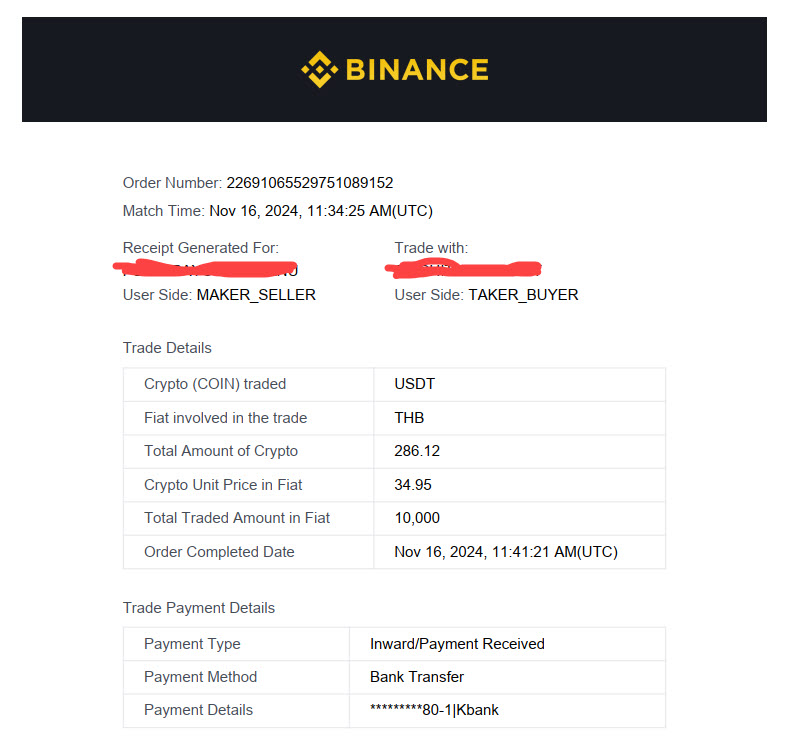Click the Trade Details heading

(x=167, y=348)
